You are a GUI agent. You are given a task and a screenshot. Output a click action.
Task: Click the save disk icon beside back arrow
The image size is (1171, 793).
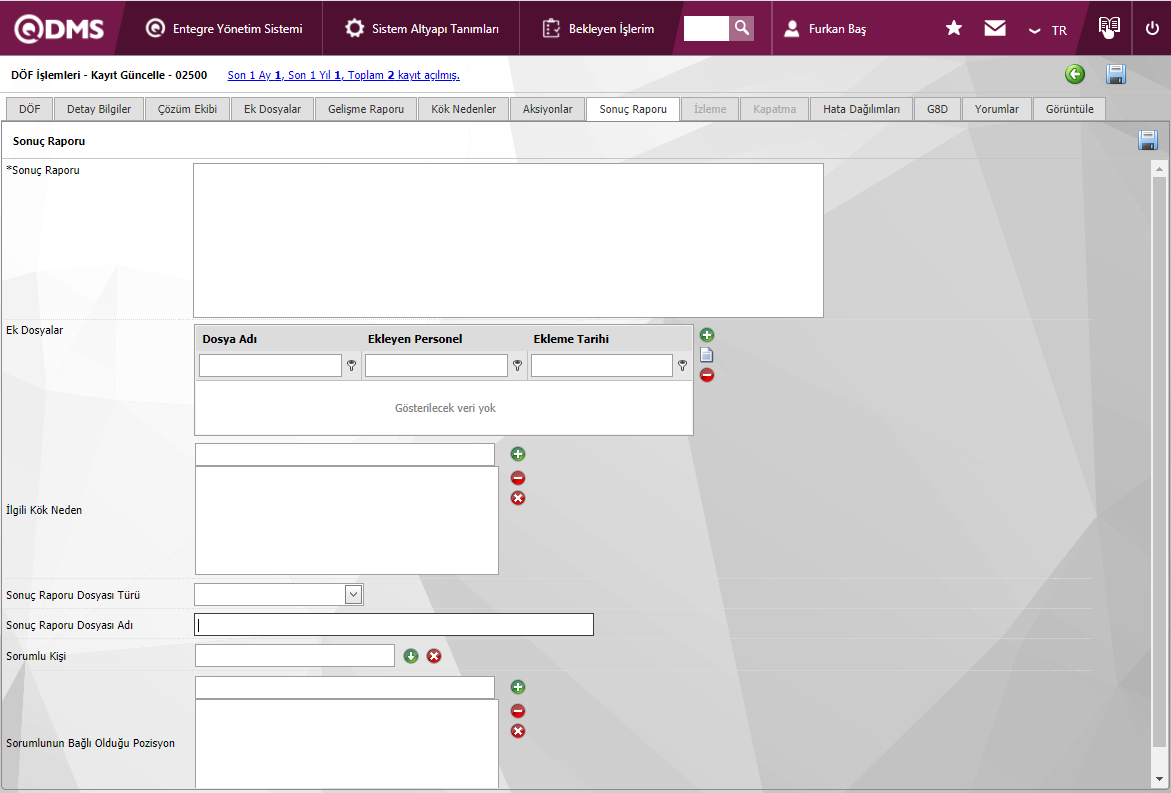pos(1116,74)
